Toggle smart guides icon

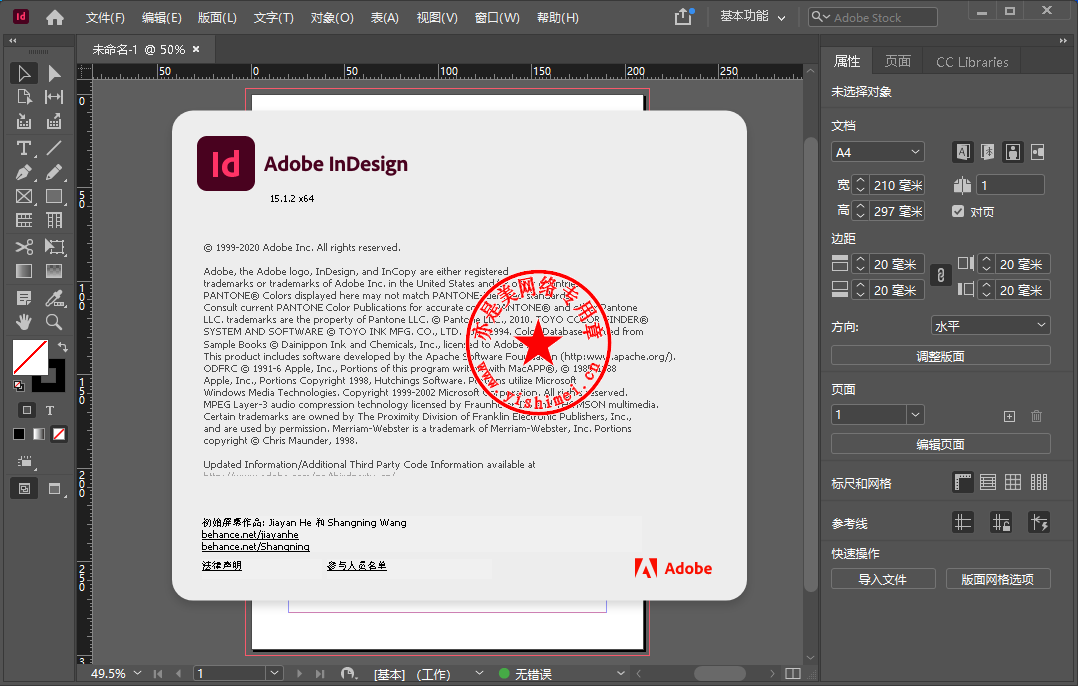coord(1039,523)
